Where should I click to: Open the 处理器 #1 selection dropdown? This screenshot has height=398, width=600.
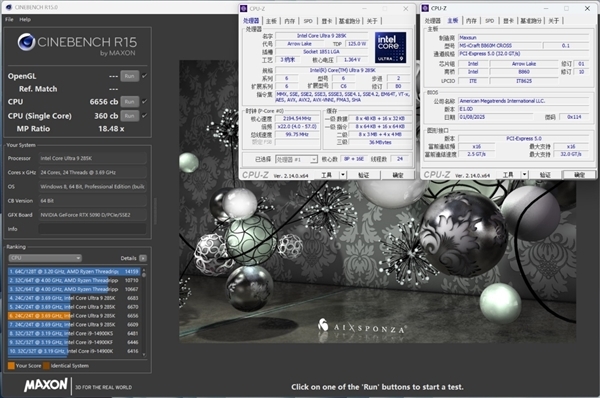click(x=297, y=159)
